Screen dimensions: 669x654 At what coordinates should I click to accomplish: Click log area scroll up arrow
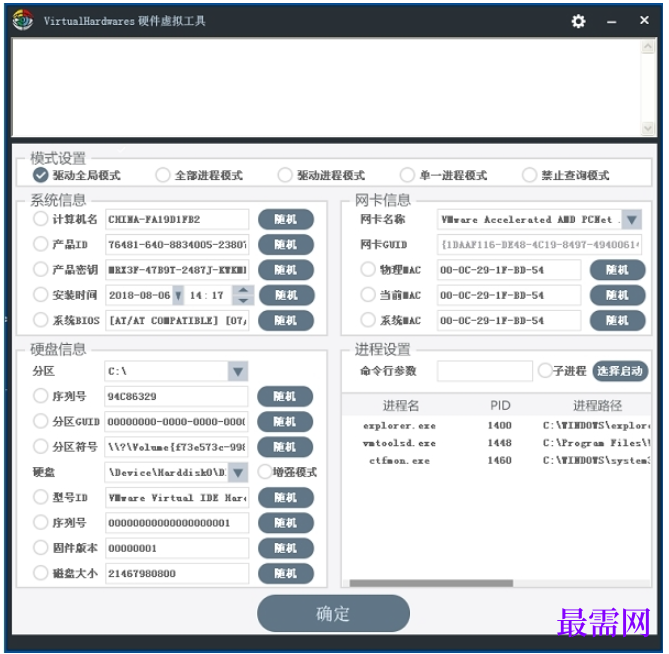648,47
